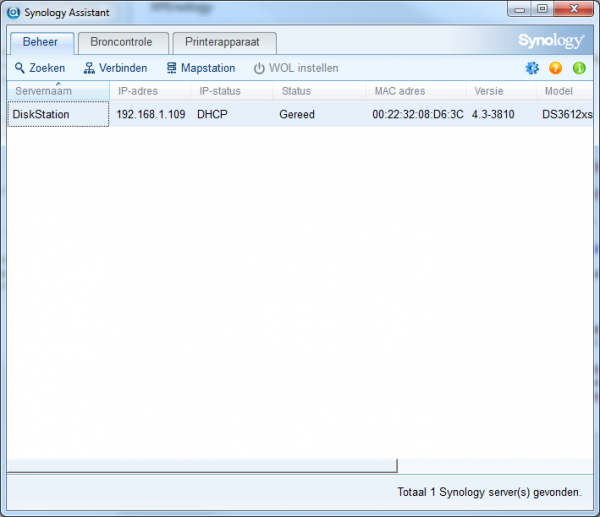Show info via green information icon
The height and width of the screenshot is (517, 600).
coord(579,68)
